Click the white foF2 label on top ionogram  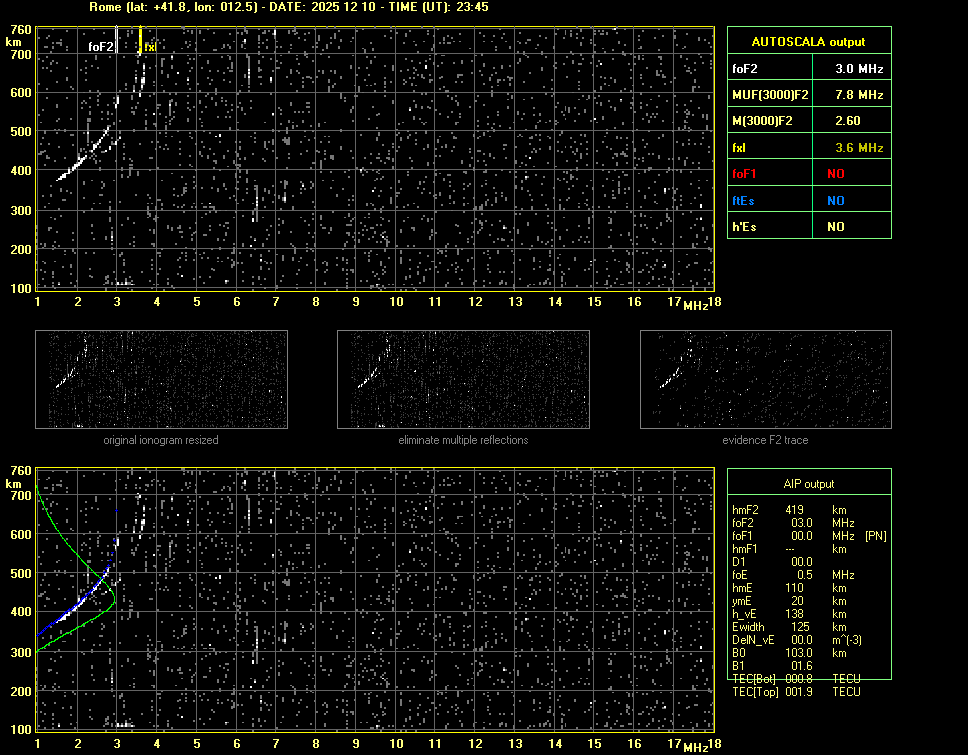click(101, 47)
